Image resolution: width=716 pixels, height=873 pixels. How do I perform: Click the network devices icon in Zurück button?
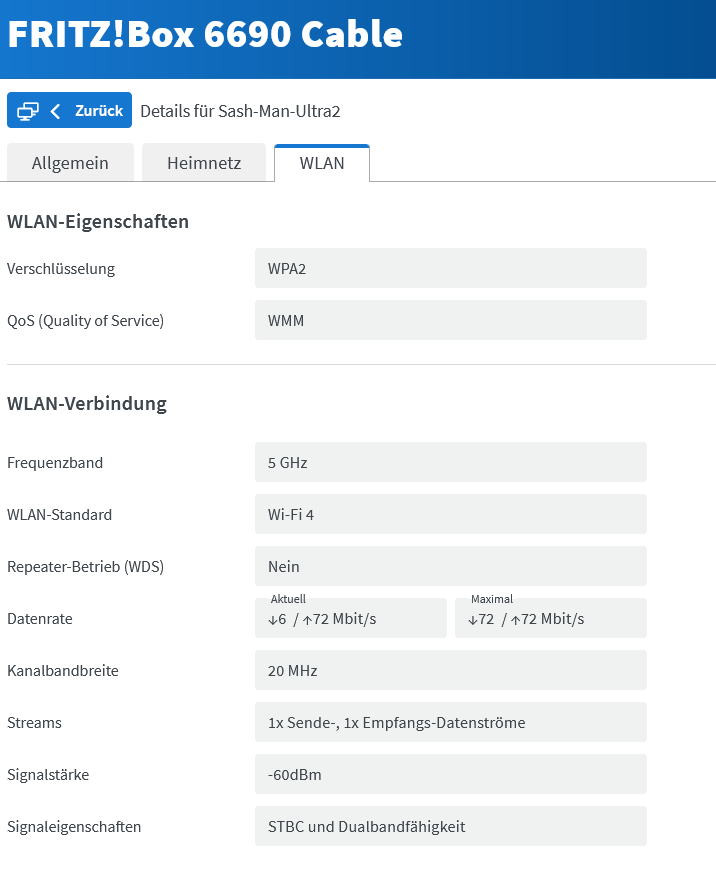28,111
